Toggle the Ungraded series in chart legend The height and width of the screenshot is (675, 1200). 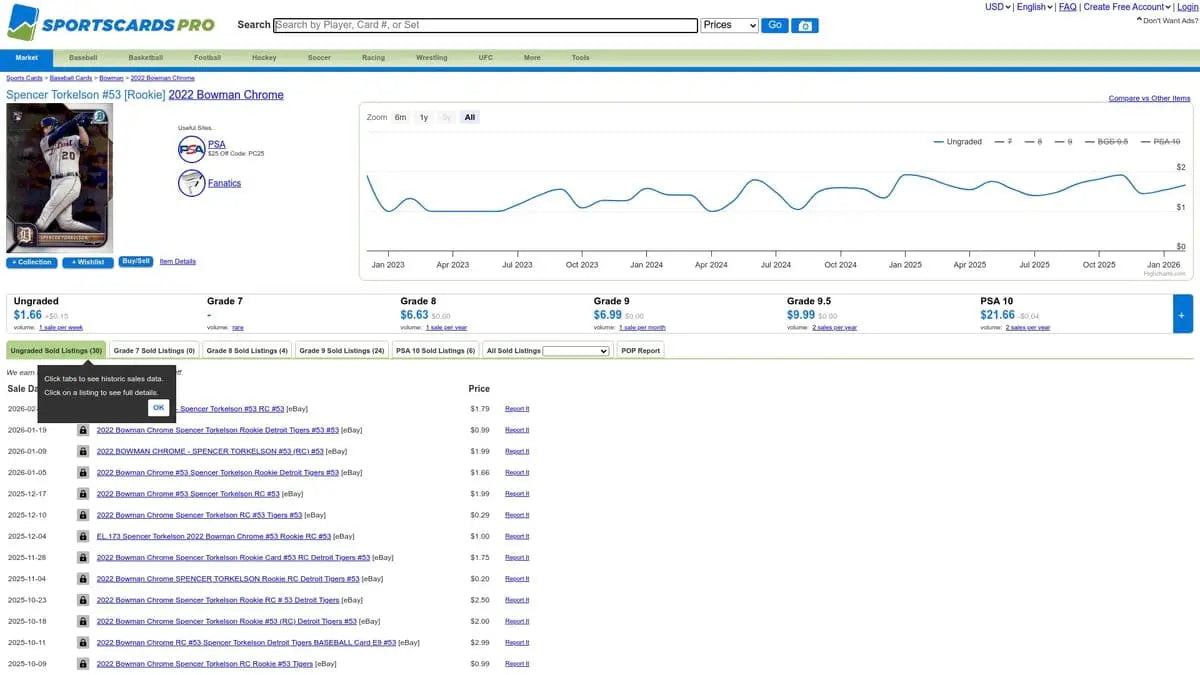[957, 142]
